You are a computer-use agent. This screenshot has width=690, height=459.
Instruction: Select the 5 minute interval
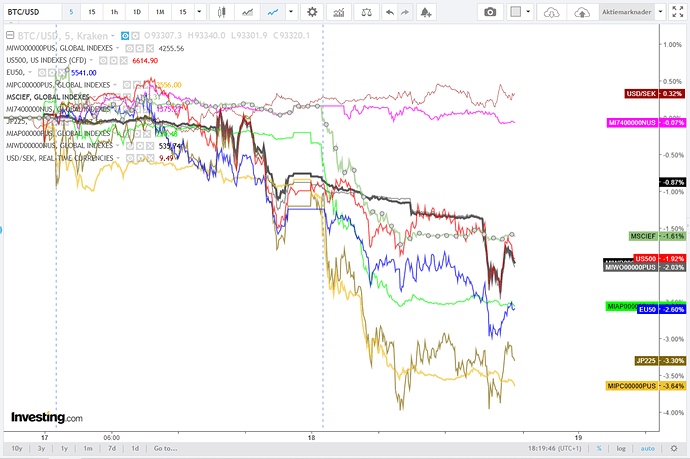point(71,12)
